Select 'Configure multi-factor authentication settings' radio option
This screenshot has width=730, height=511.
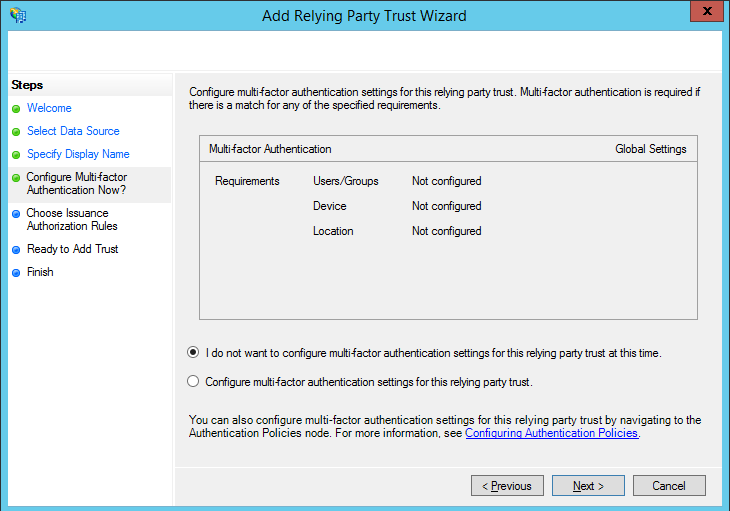[x=193, y=382]
